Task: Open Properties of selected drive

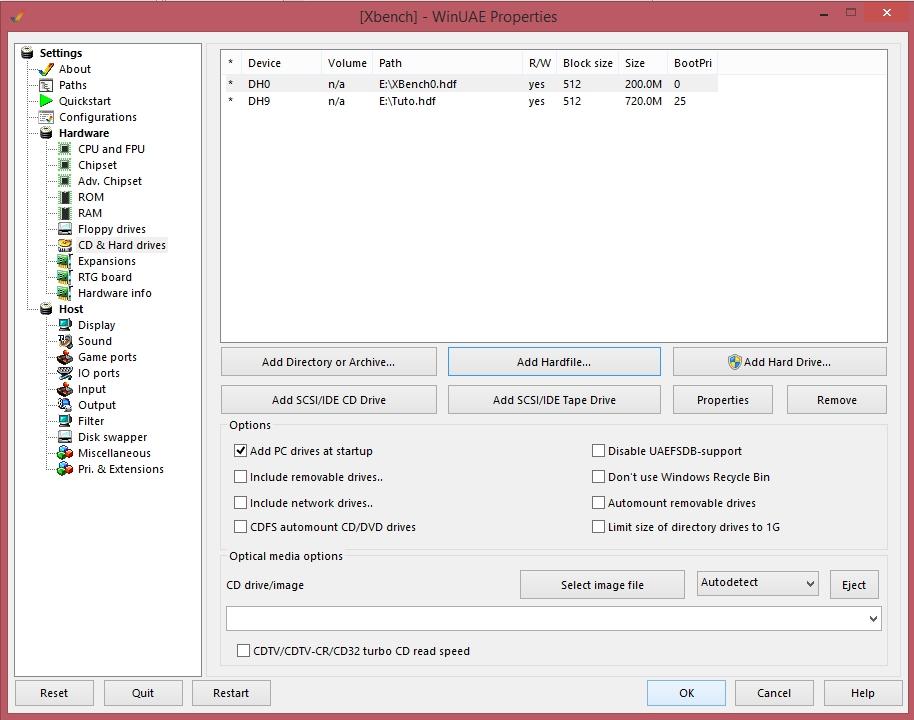Action: coord(722,400)
